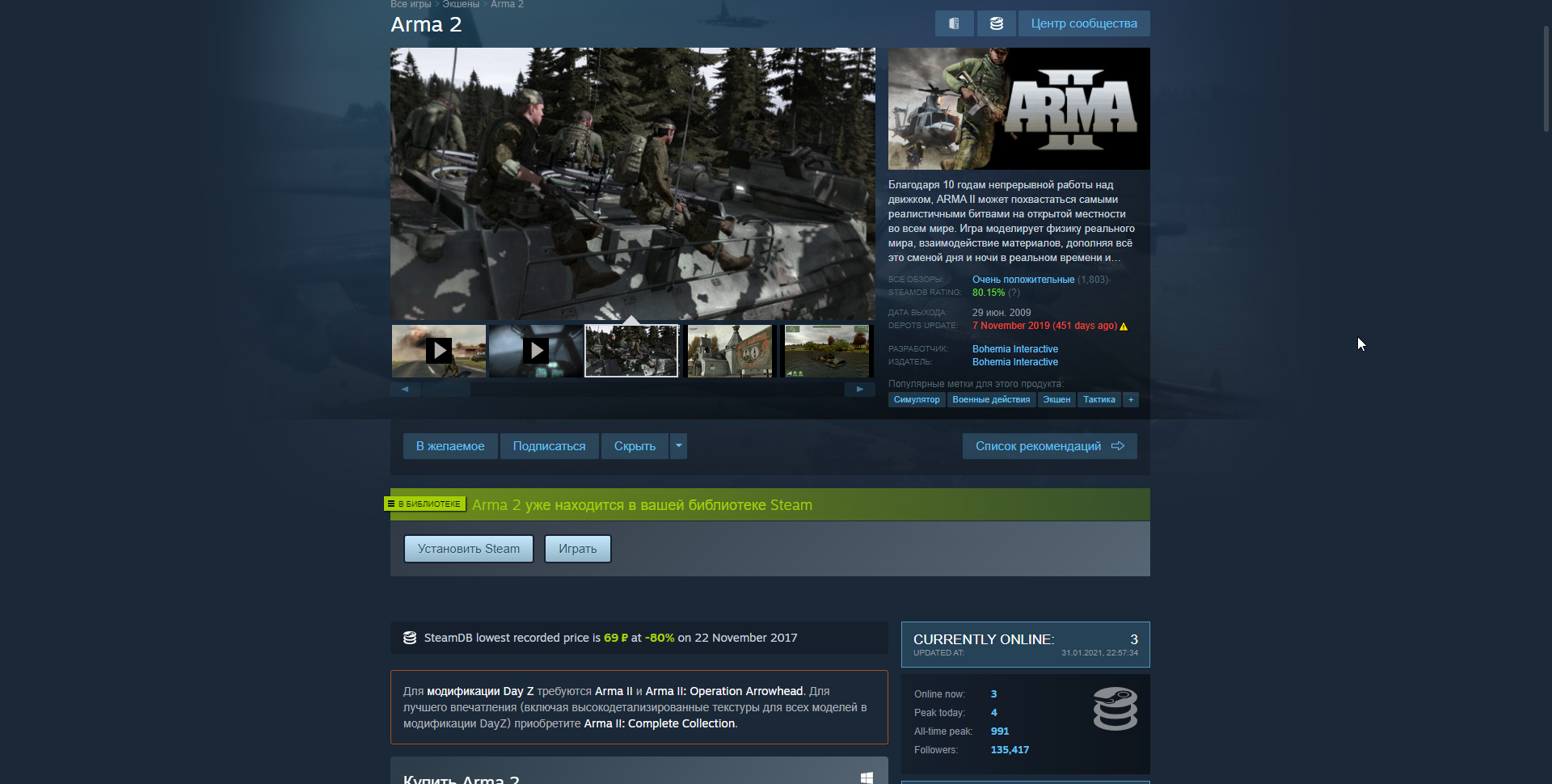Screen dimensions: 1552x784
Task: Click the (?) help mark by SteamDB rating
Action: [x=1014, y=293]
